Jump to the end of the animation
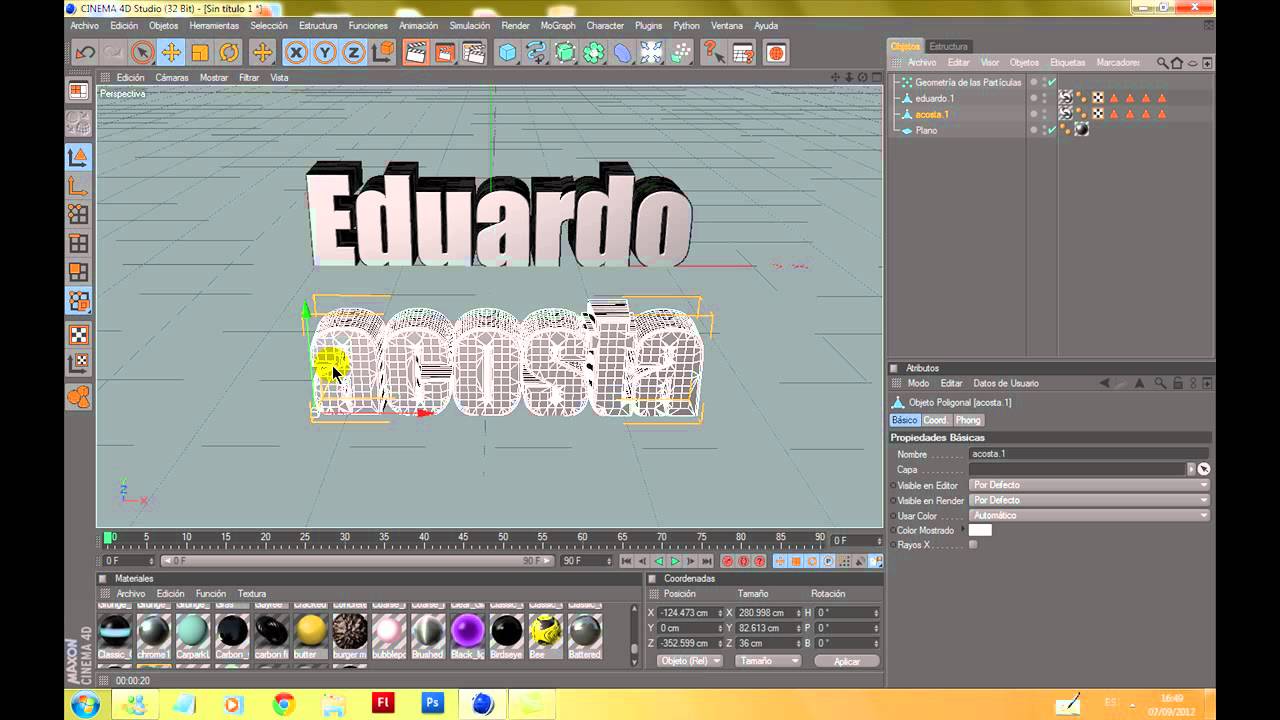 706,561
